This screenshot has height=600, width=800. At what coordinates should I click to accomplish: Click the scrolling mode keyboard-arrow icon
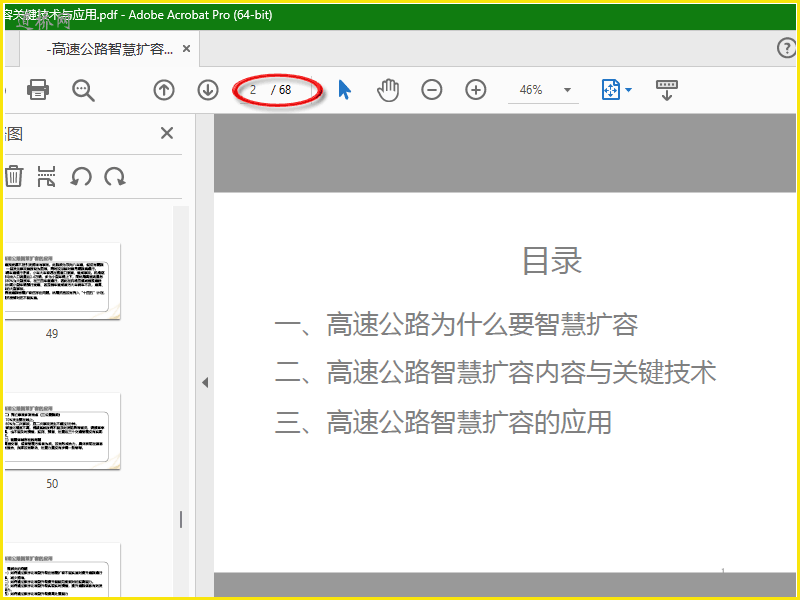coord(666,90)
